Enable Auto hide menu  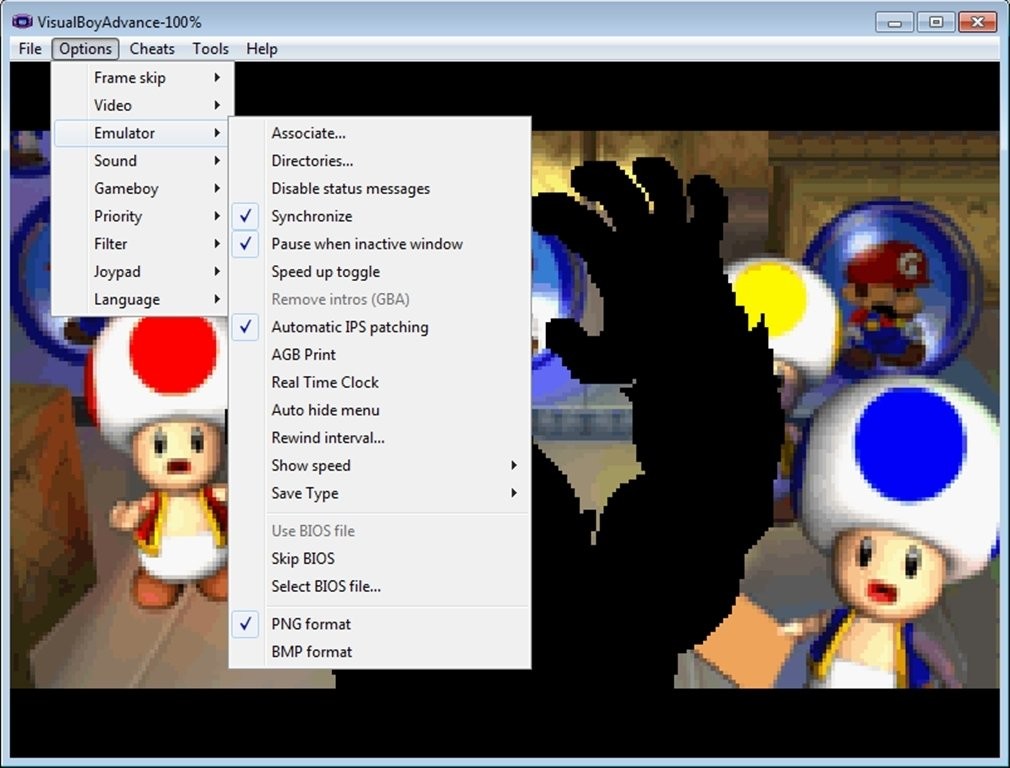380,410
